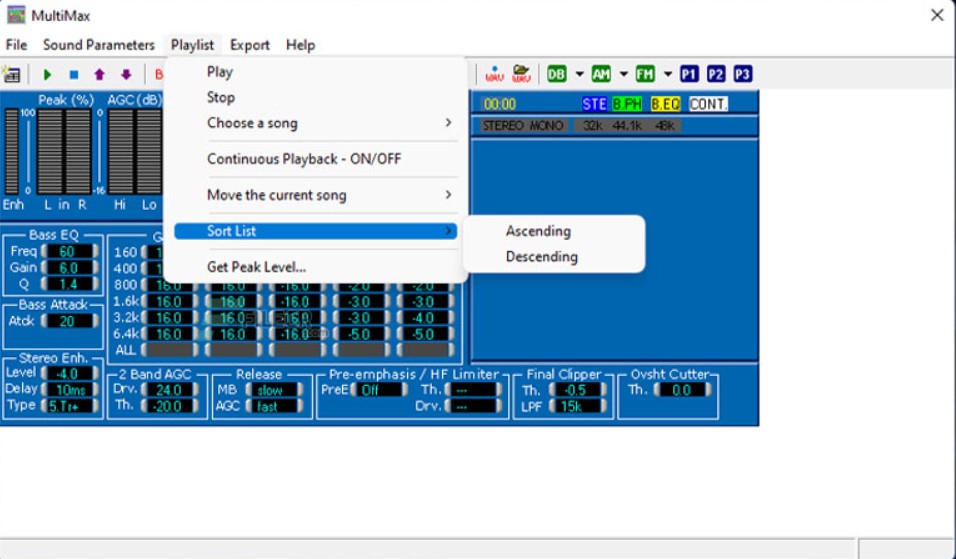Click 2 Band AGC Drv. value 24.0
This screenshot has width=956, height=559.
point(169,390)
